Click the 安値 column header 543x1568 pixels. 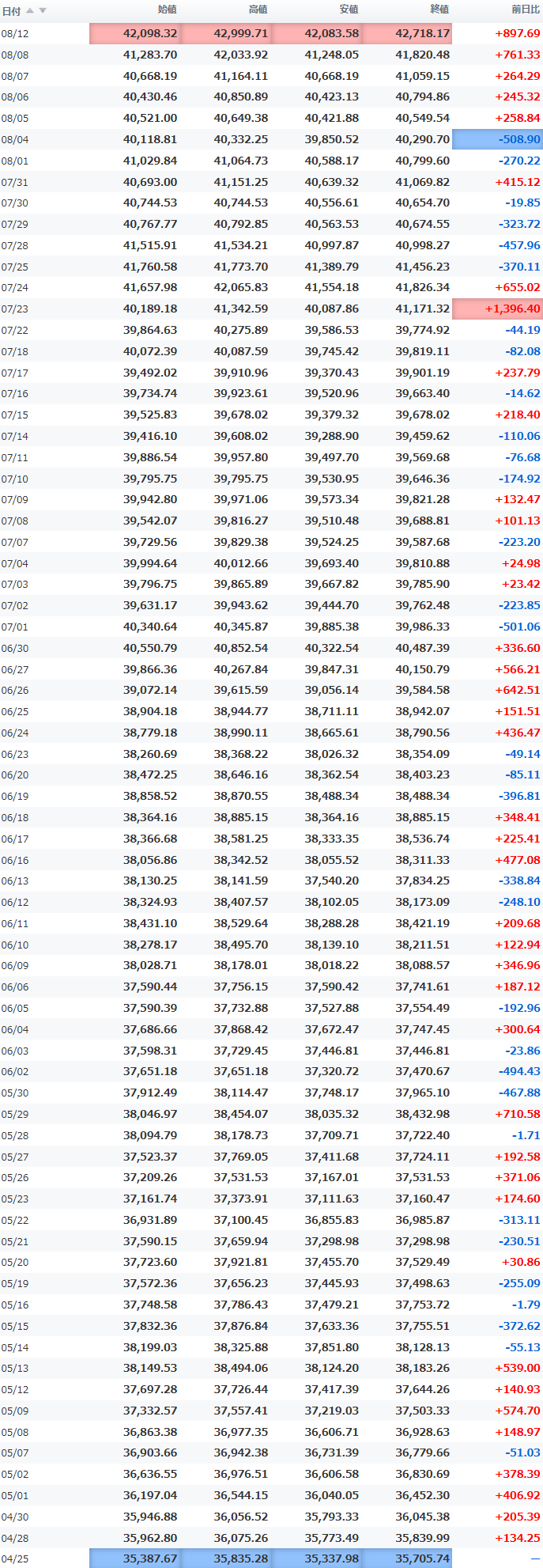[x=349, y=9]
